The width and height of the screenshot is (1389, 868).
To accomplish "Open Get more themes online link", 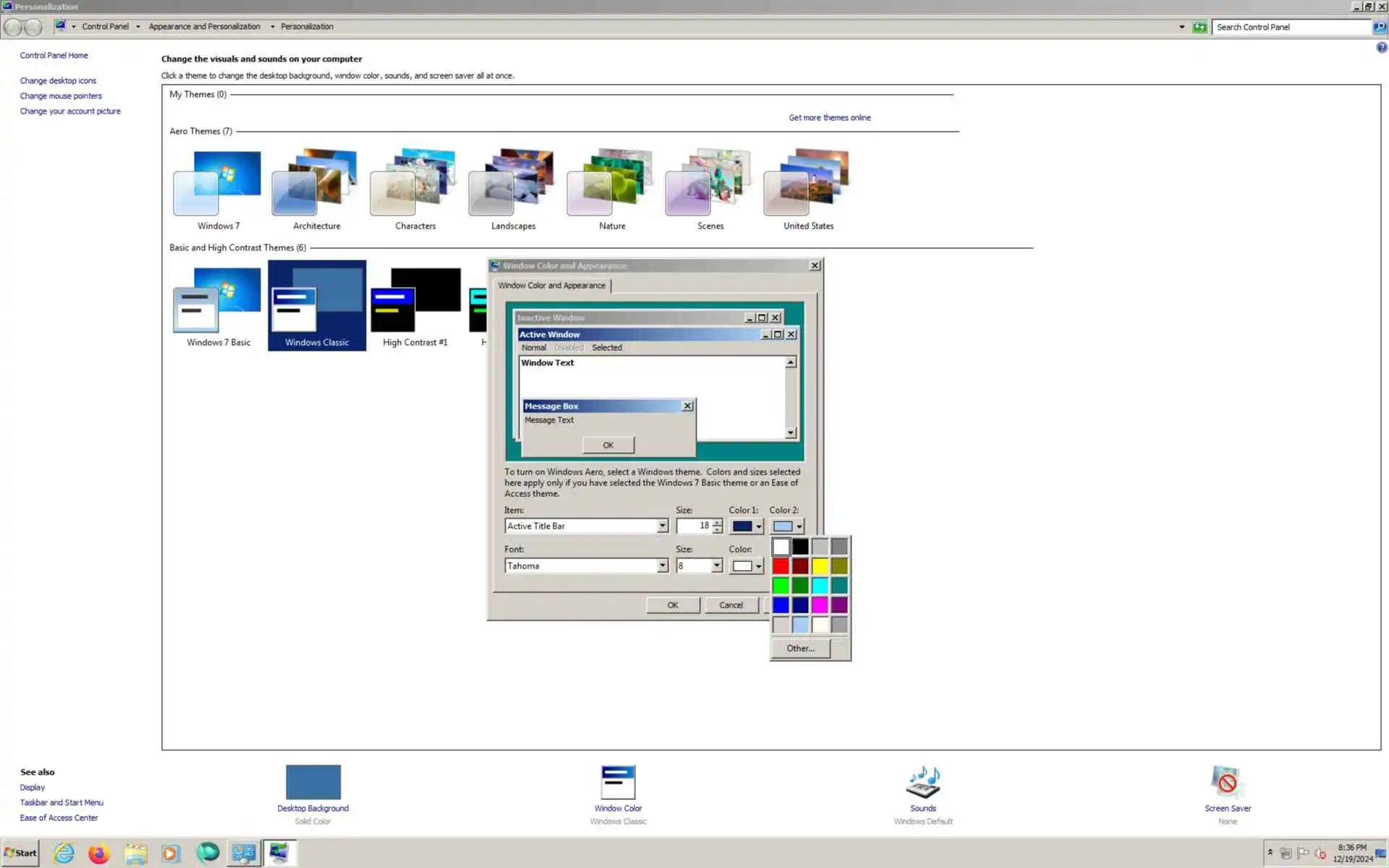I will coord(829,117).
